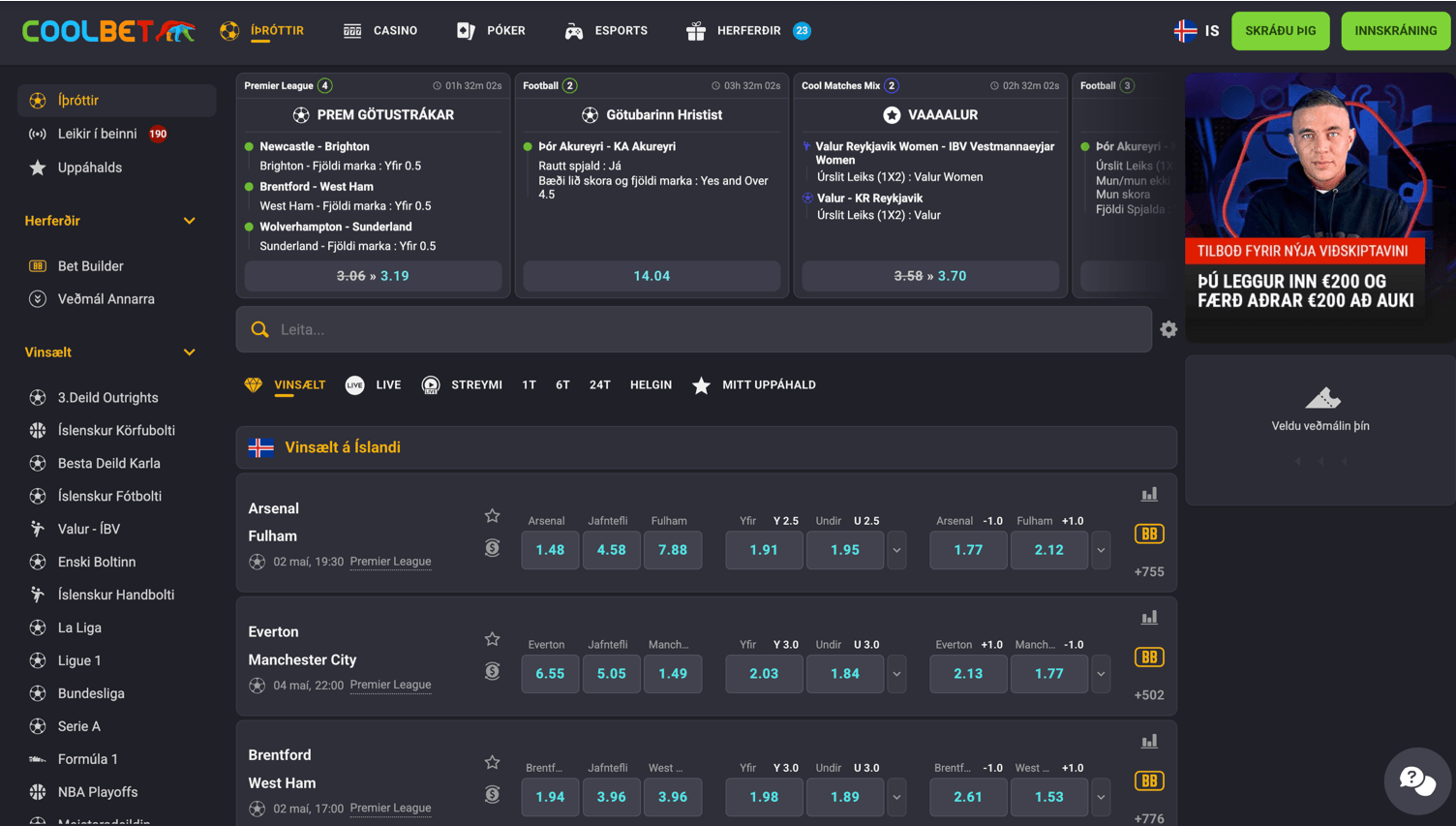Select Fulham win odds 7.88
1456x826 pixels.
(x=673, y=550)
